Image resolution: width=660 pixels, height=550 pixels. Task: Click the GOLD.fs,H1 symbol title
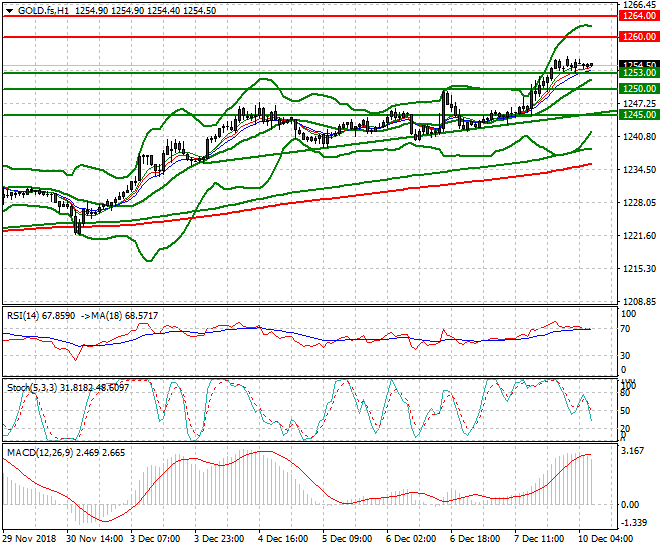[43, 11]
